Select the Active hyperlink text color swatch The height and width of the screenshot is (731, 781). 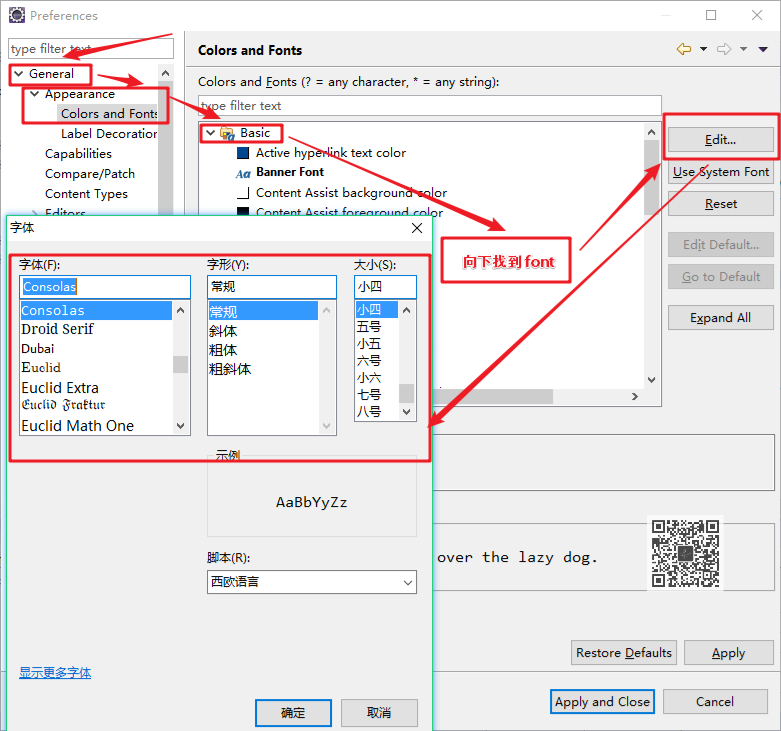243,152
